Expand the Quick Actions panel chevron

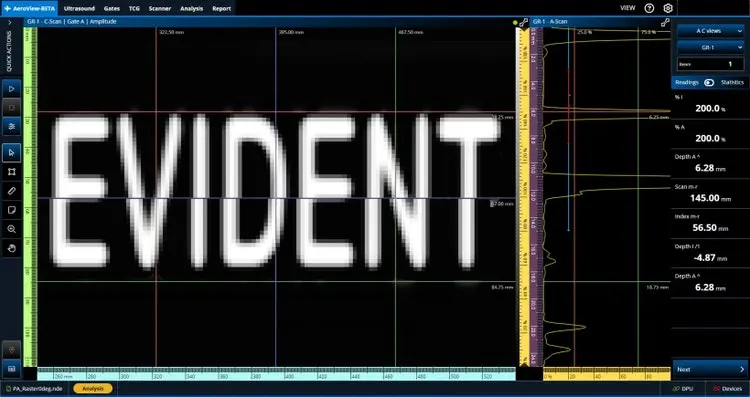(x=10, y=22)
